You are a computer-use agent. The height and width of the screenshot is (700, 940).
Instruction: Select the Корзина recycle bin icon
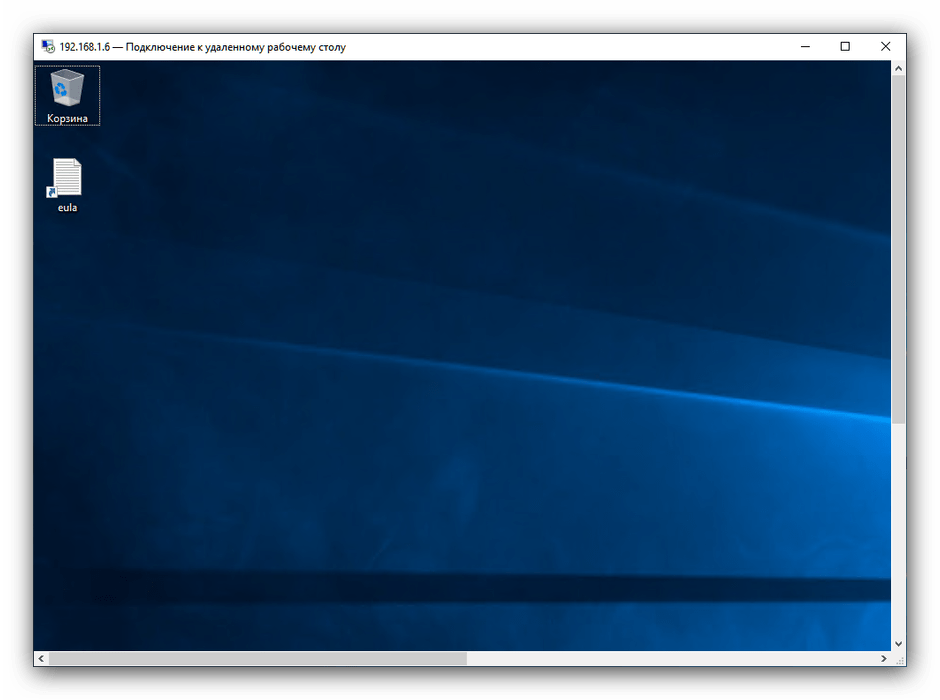point(67,88)
